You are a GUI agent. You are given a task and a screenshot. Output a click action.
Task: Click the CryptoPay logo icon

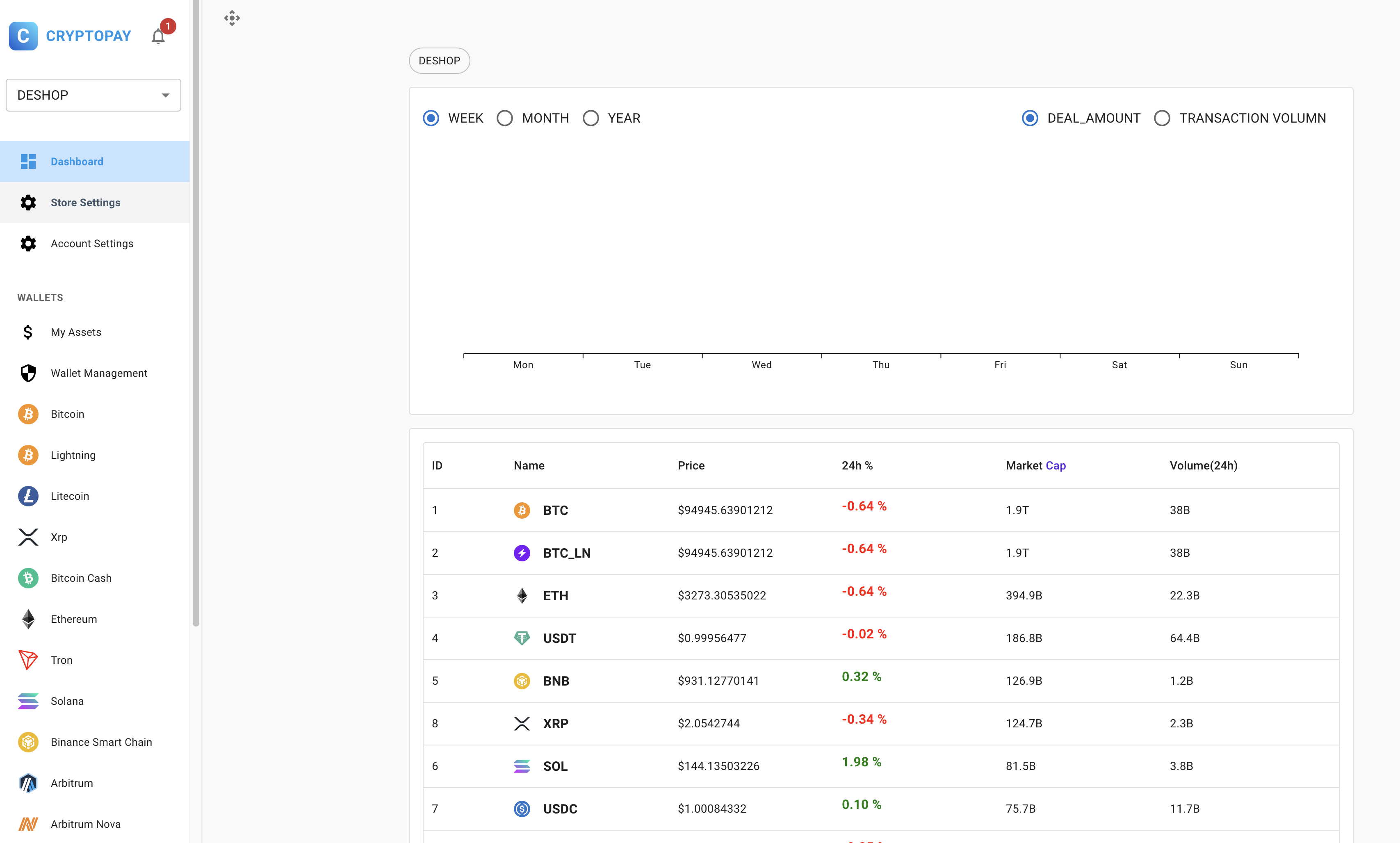pyautogui.click(x=23, y=36)
